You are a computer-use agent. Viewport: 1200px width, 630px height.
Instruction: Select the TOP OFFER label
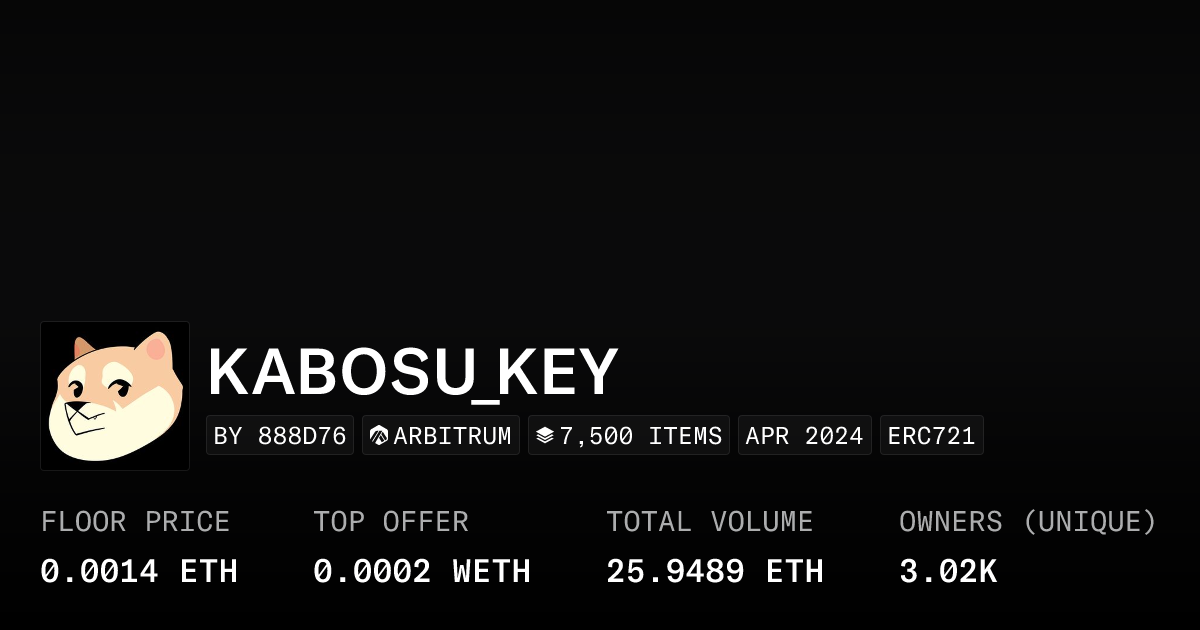click(x=391, y=522)
